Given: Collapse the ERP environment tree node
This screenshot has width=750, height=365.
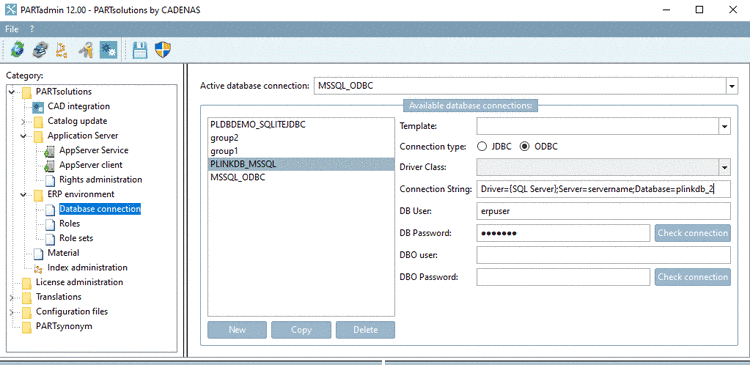Looking at the screenshot, I should (x=23, y=195).
